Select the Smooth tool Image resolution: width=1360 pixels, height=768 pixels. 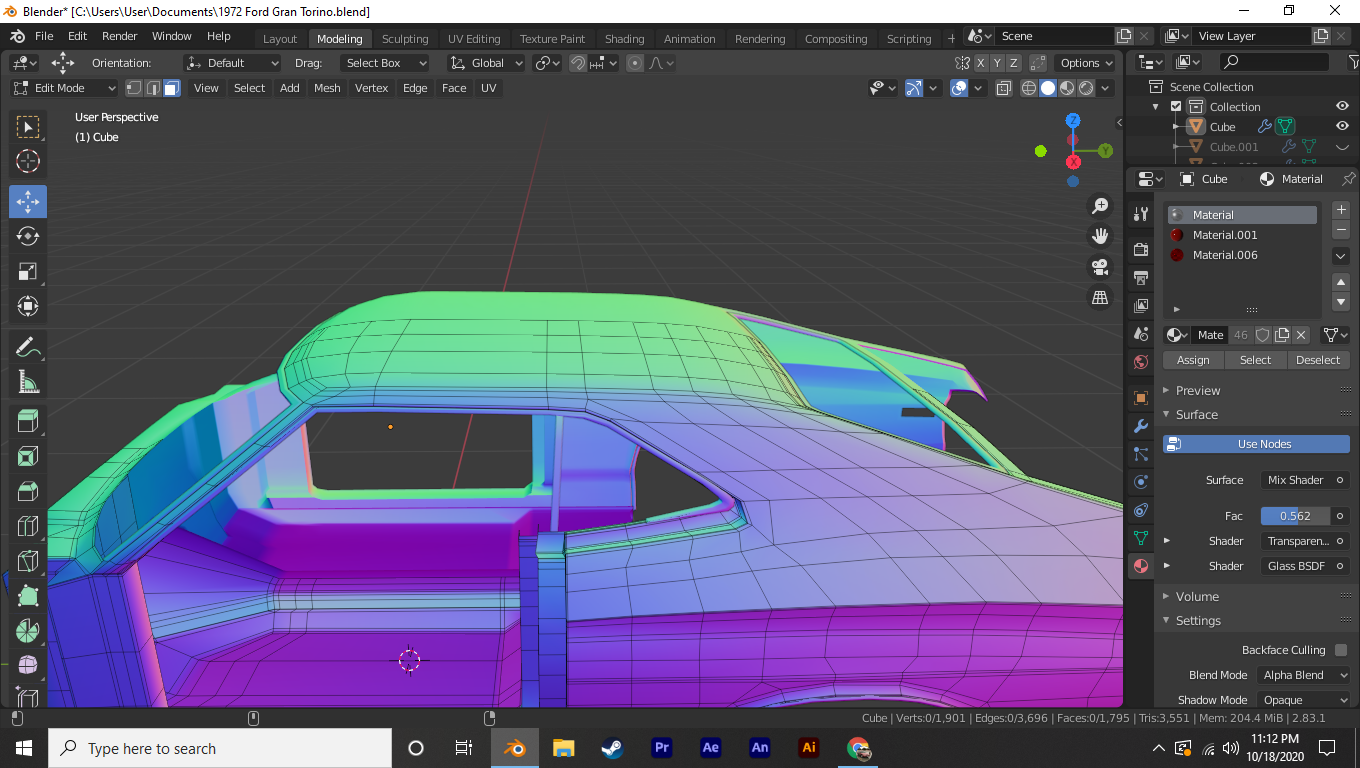[28, 666]
